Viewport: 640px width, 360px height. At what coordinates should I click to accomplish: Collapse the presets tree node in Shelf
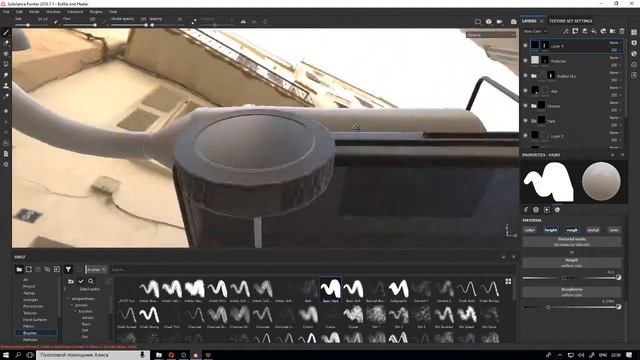[x=72, y=305]
